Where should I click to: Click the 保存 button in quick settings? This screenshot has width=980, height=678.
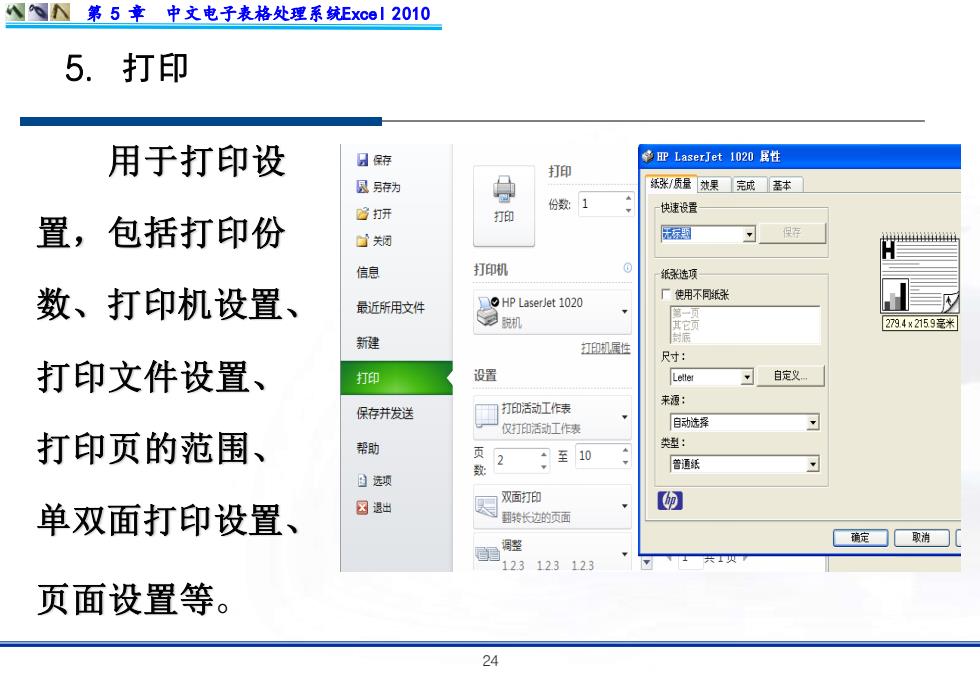[792, 232]
